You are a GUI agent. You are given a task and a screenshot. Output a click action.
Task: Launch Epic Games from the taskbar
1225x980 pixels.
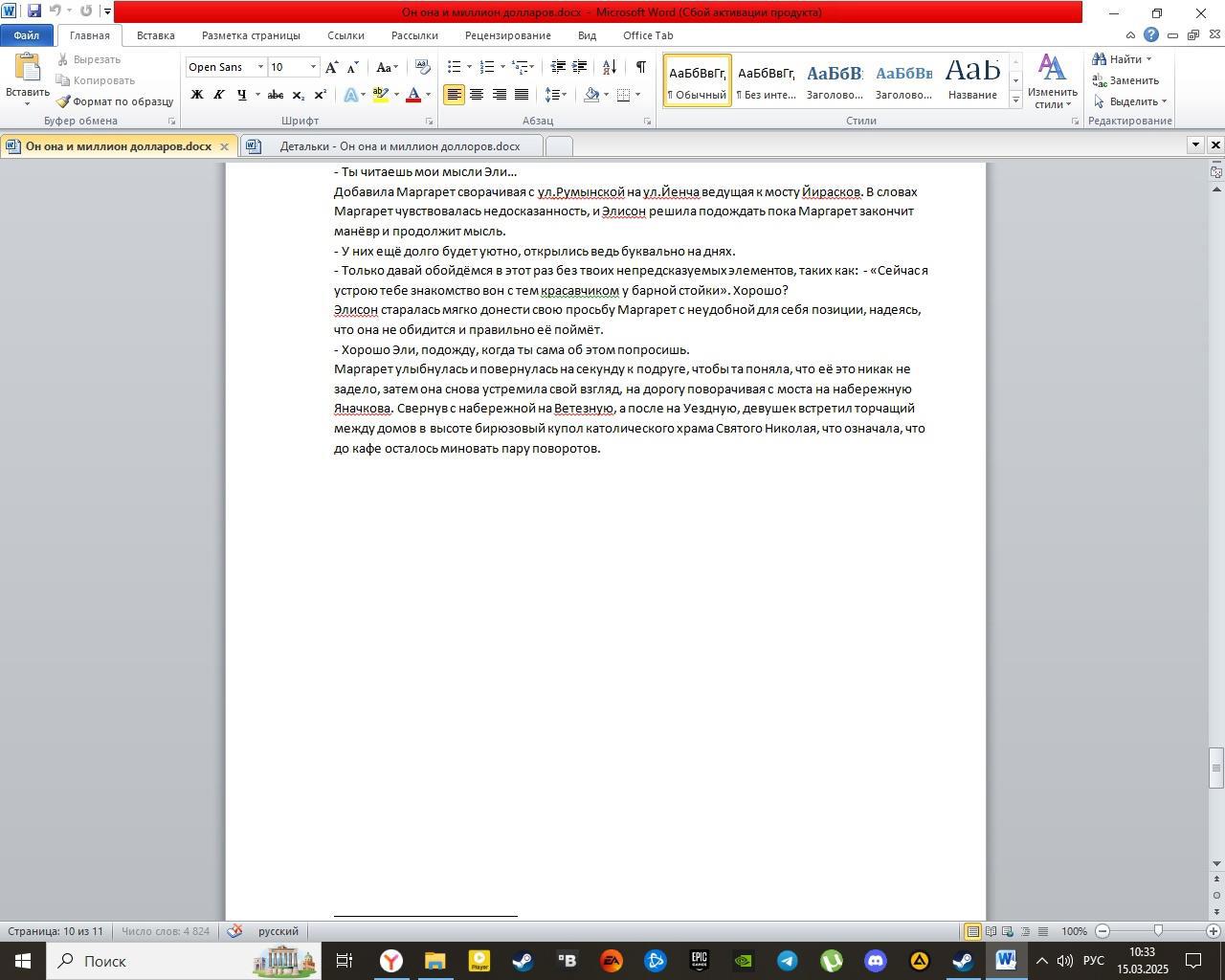pos(700,961)
